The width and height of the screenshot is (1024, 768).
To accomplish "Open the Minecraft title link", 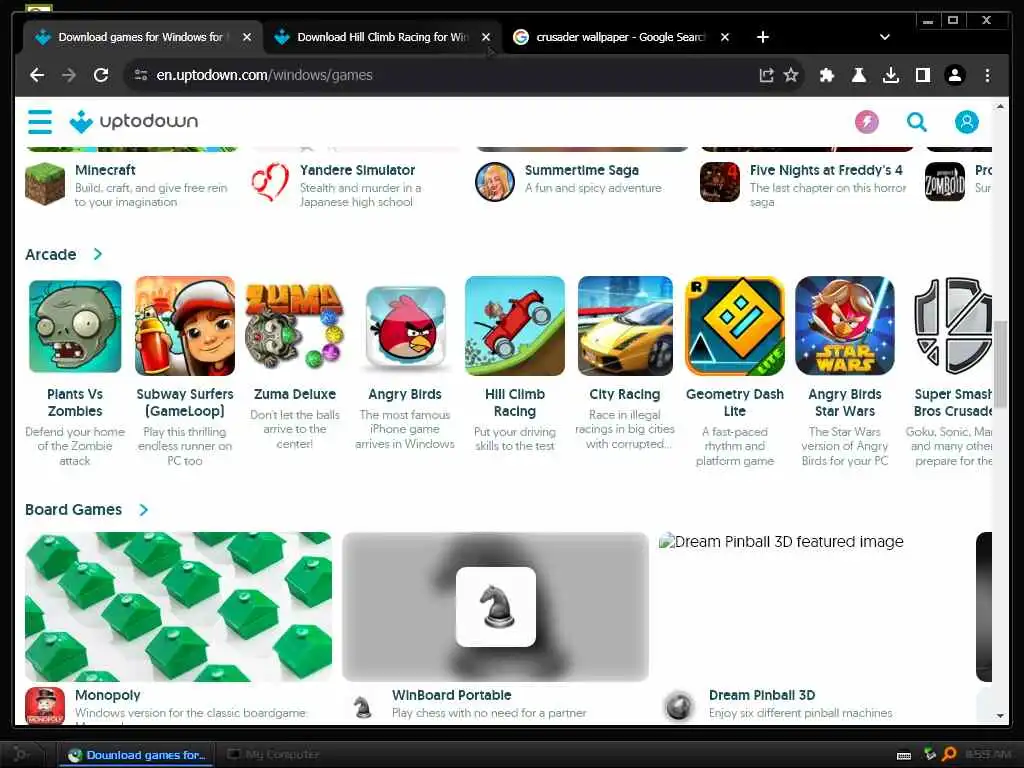I will coord(105,170).
